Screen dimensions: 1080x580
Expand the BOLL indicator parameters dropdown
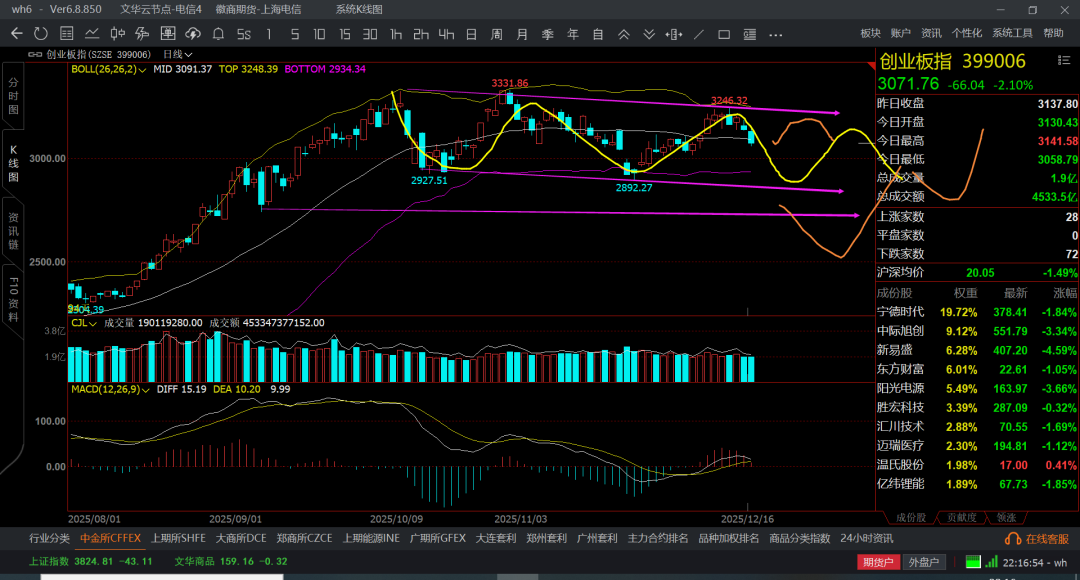pos(143,70)
